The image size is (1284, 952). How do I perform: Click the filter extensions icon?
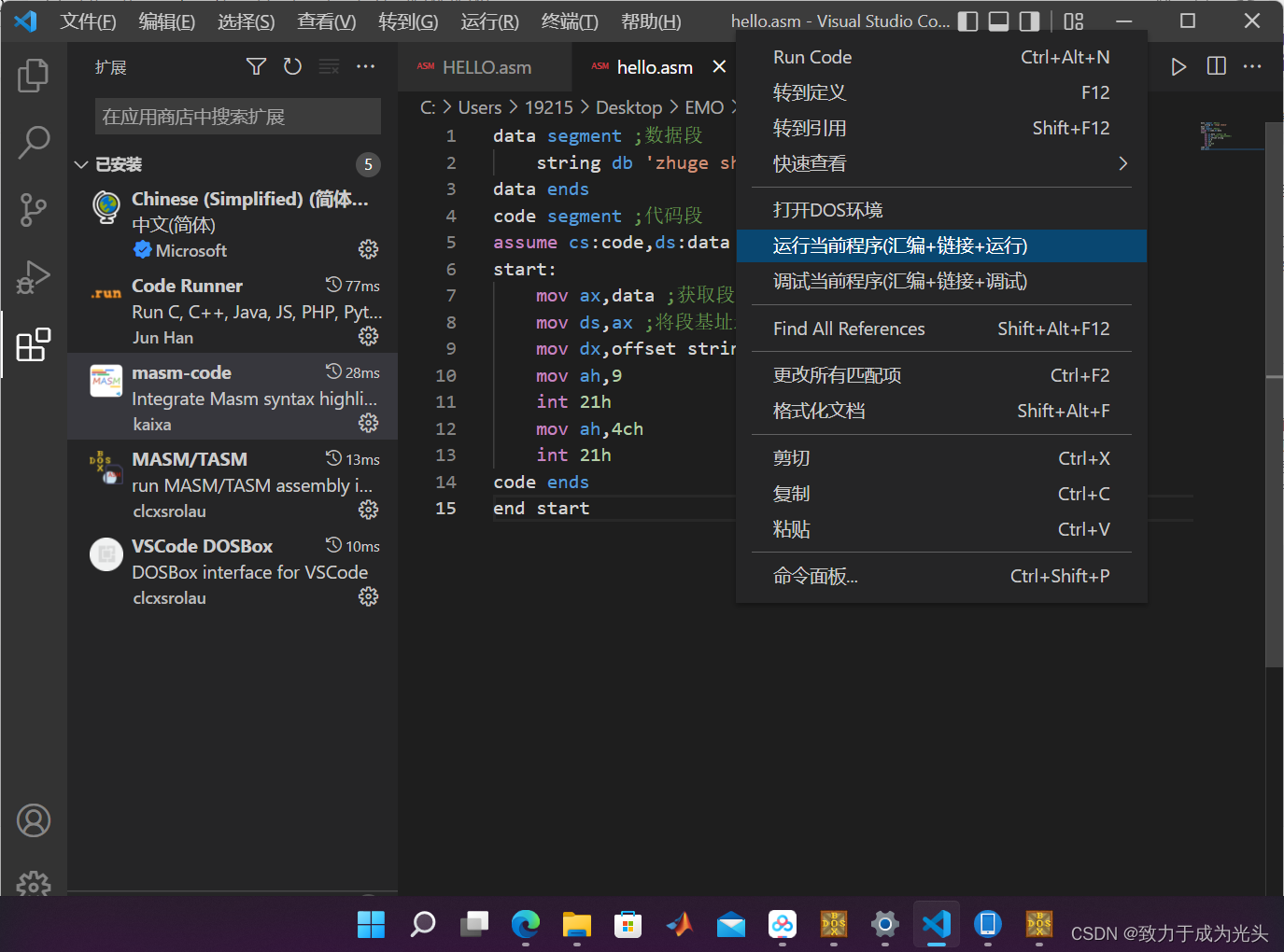point(256,66)
